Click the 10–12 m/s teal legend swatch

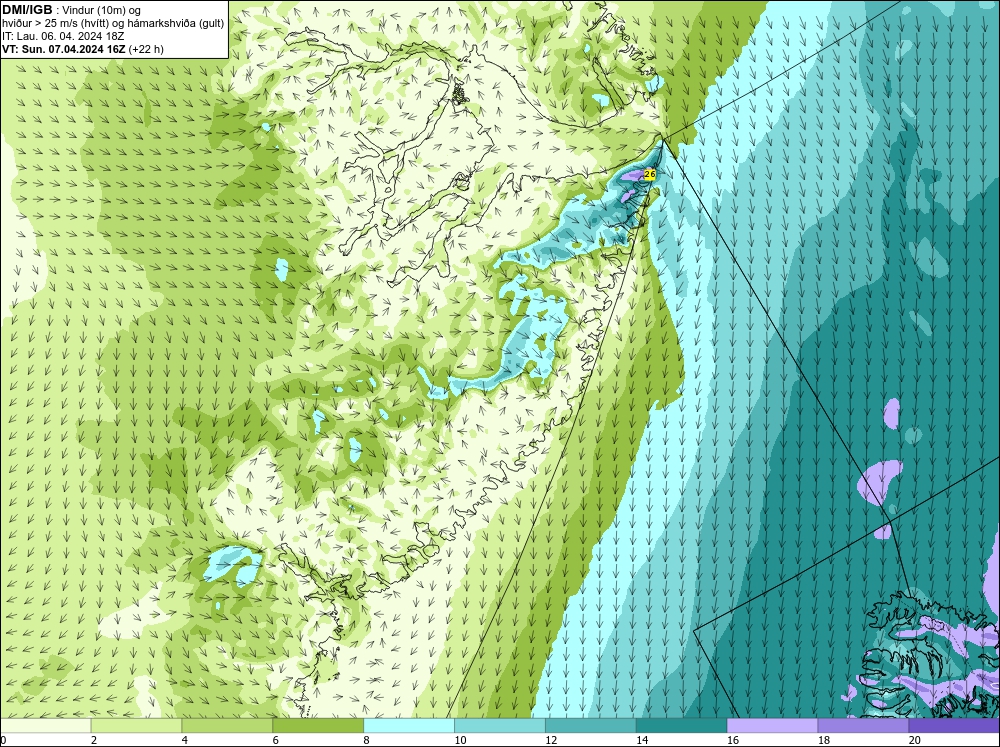click(500, 726)
